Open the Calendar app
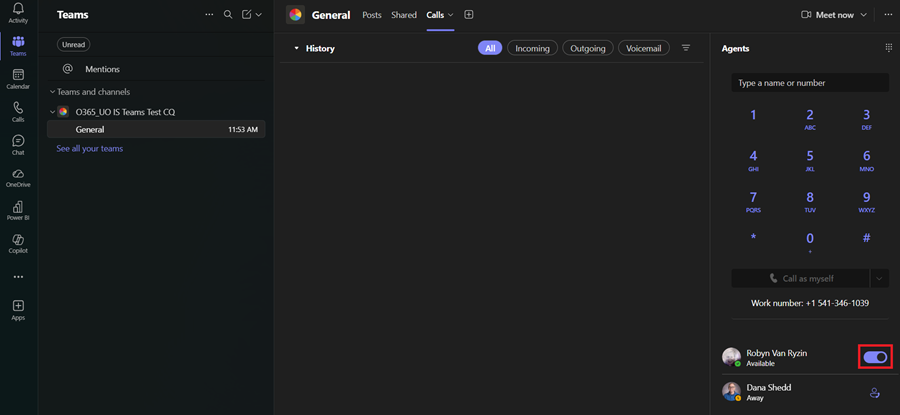The image size is (900, 415). pos(18,79)
